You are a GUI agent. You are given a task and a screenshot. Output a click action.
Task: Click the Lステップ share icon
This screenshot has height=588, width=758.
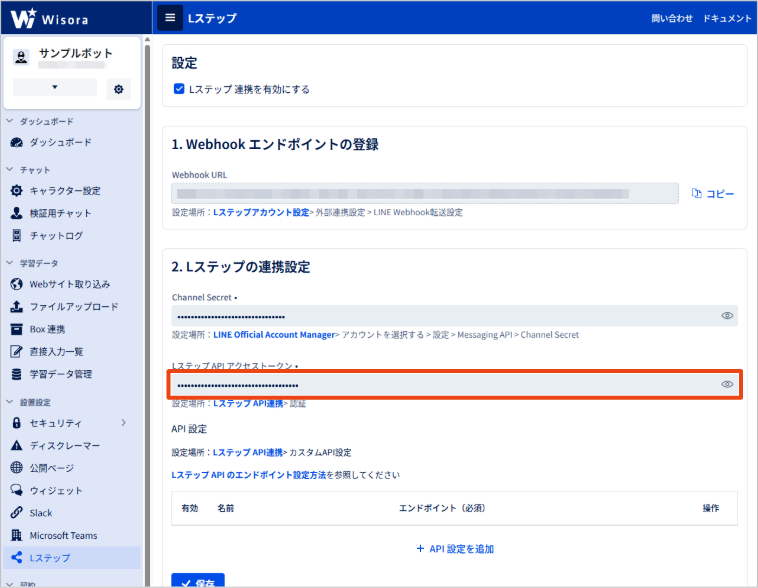point(16,558)
